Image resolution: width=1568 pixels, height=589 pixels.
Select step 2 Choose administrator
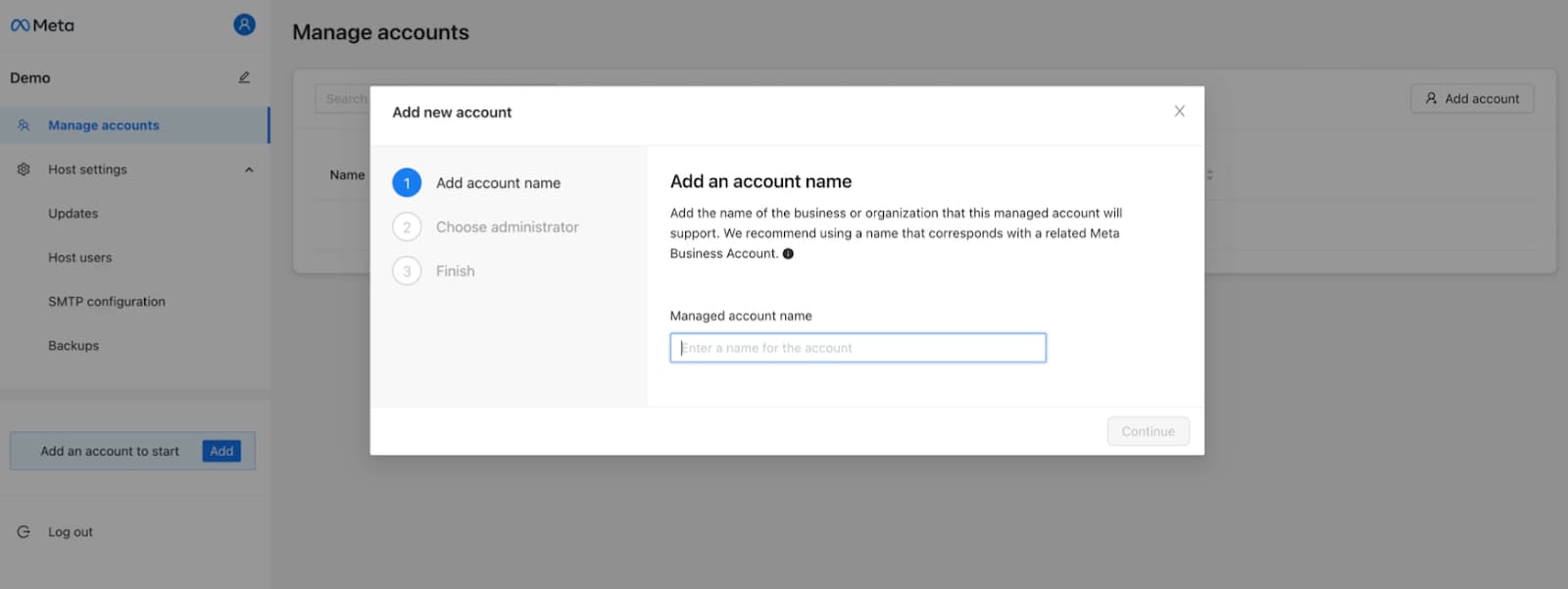pyautogui.click(x=486, y=227)
